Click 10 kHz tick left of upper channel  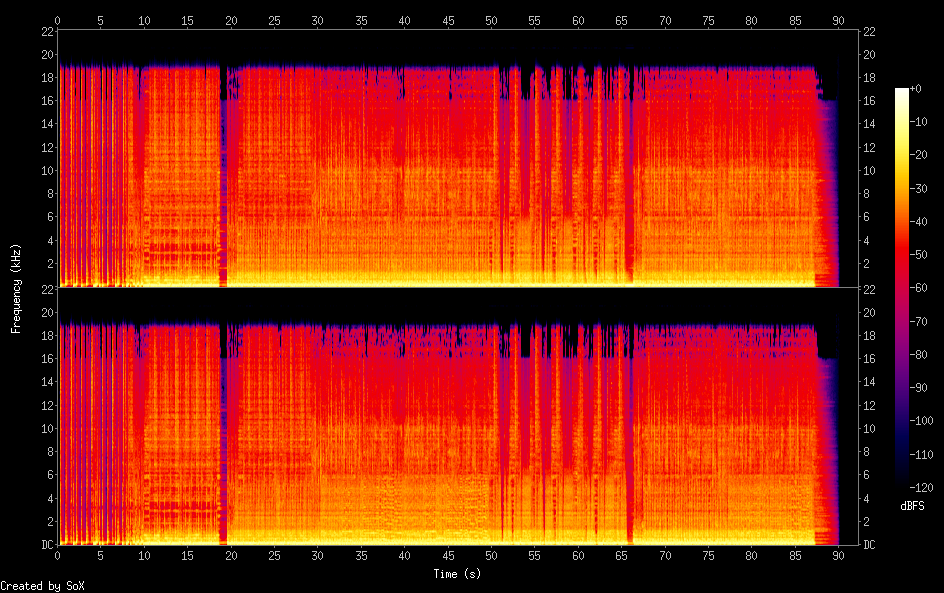point(45,170)
